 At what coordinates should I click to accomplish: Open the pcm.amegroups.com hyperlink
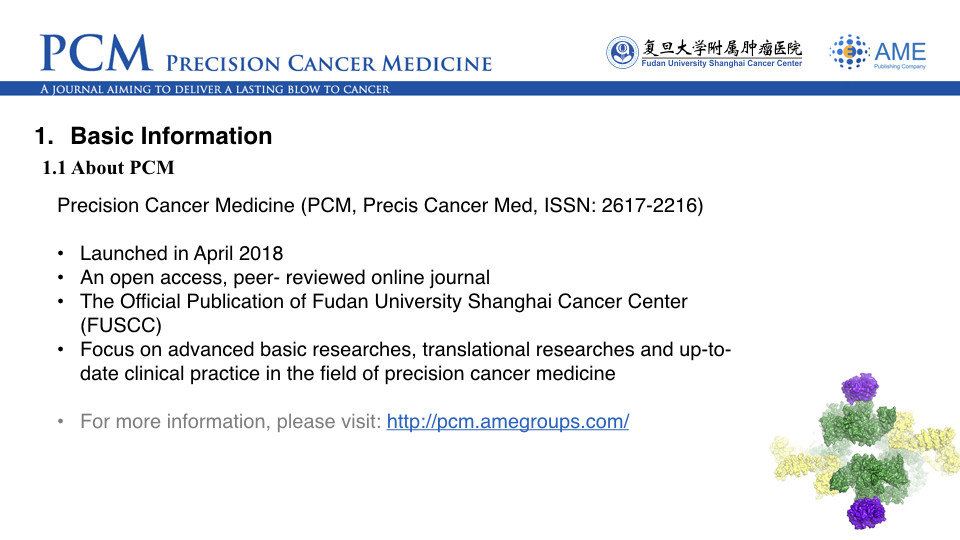point(508,421)
